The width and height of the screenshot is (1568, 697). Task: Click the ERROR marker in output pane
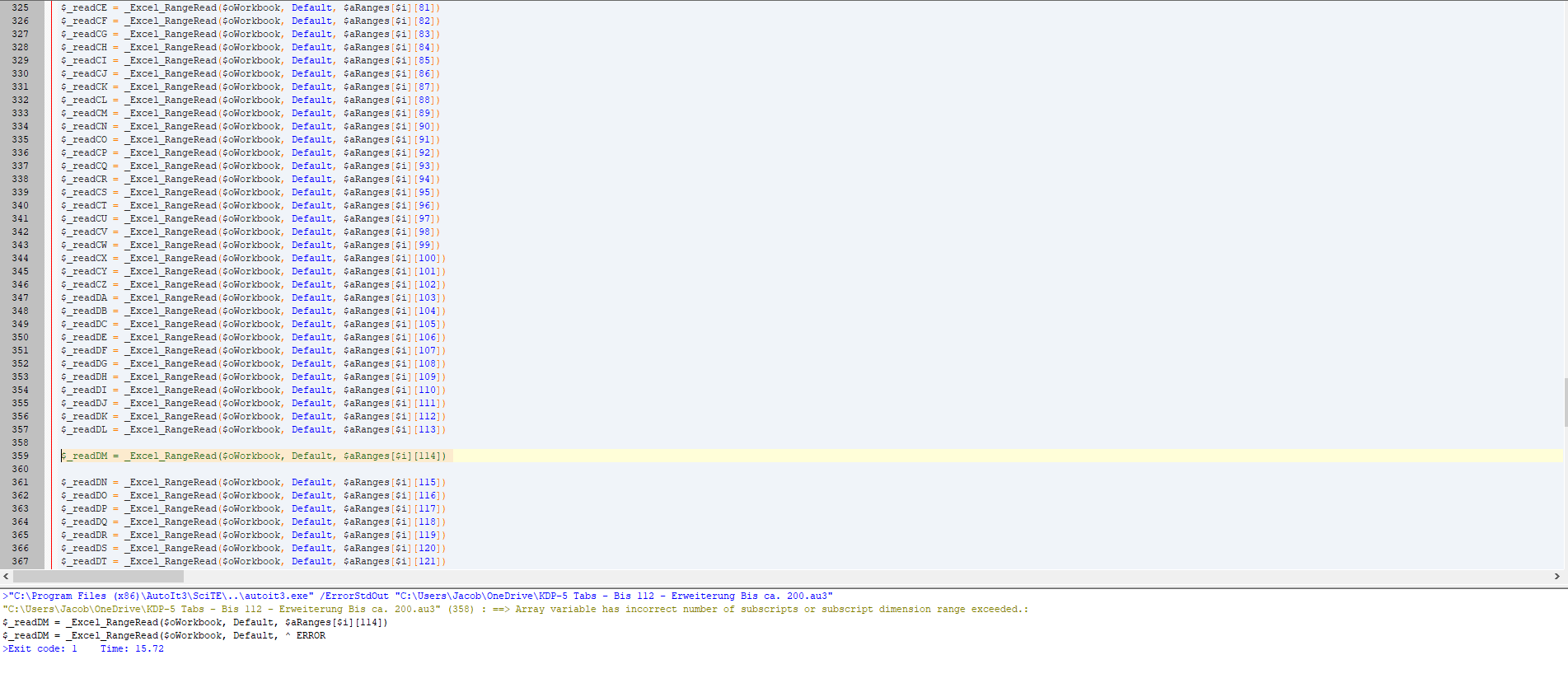(311, 635)
